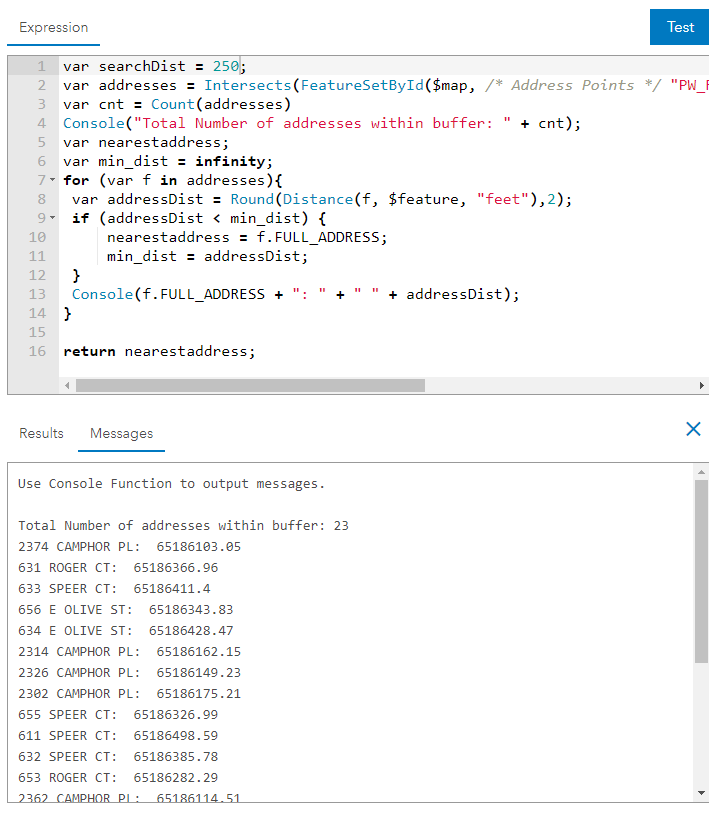Click the message row "656 E OLIVE ST"

coord(125,610)
